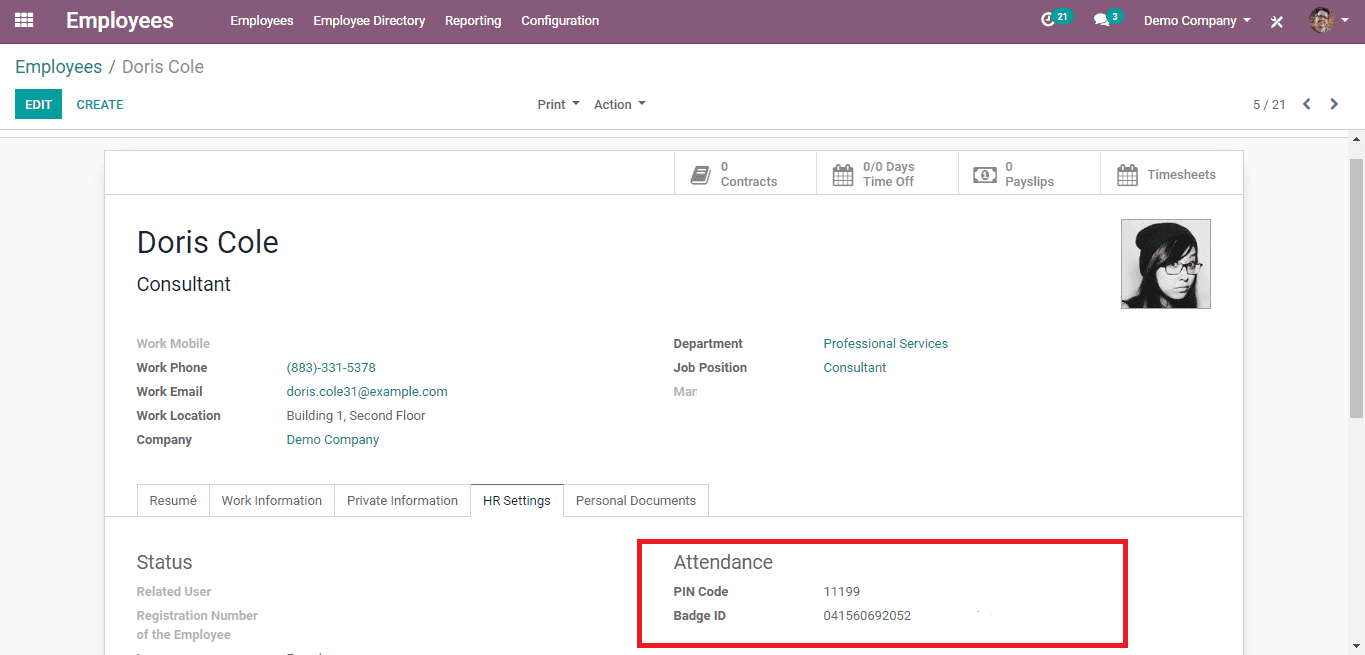The height and width of the screenshot is (655, 1365).
Task: Open Professional Services department link
Action: [x=886, y=344]
